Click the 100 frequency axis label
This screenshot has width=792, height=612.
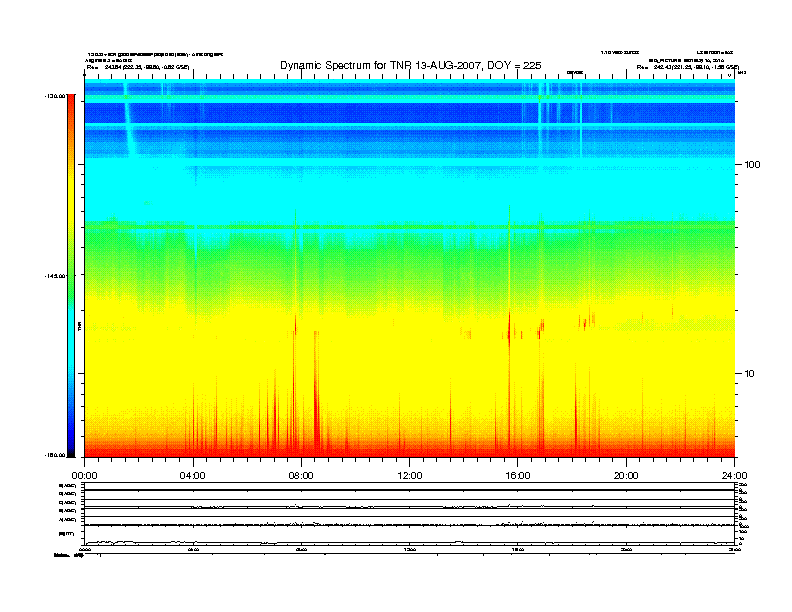coord(752,165)
